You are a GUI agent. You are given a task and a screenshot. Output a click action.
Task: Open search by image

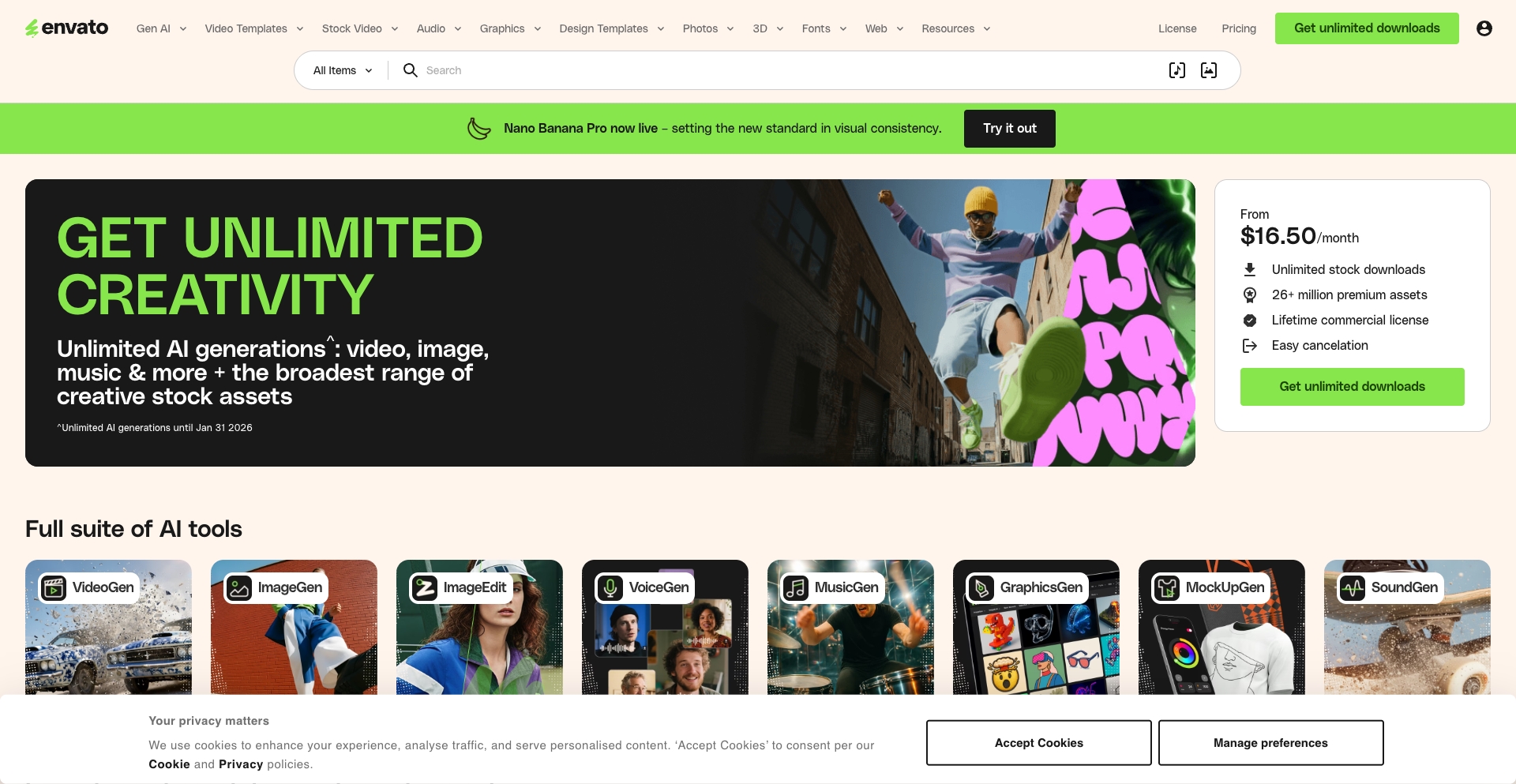[1208, 69]
